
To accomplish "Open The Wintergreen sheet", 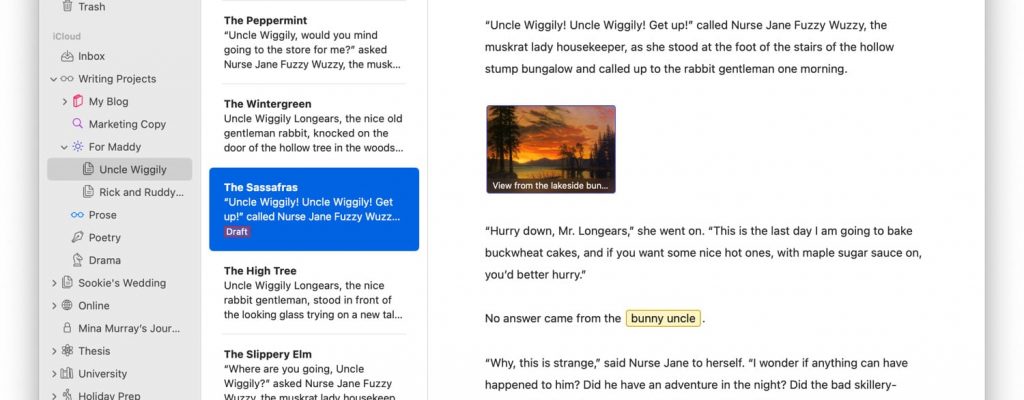I will point(314,125).
